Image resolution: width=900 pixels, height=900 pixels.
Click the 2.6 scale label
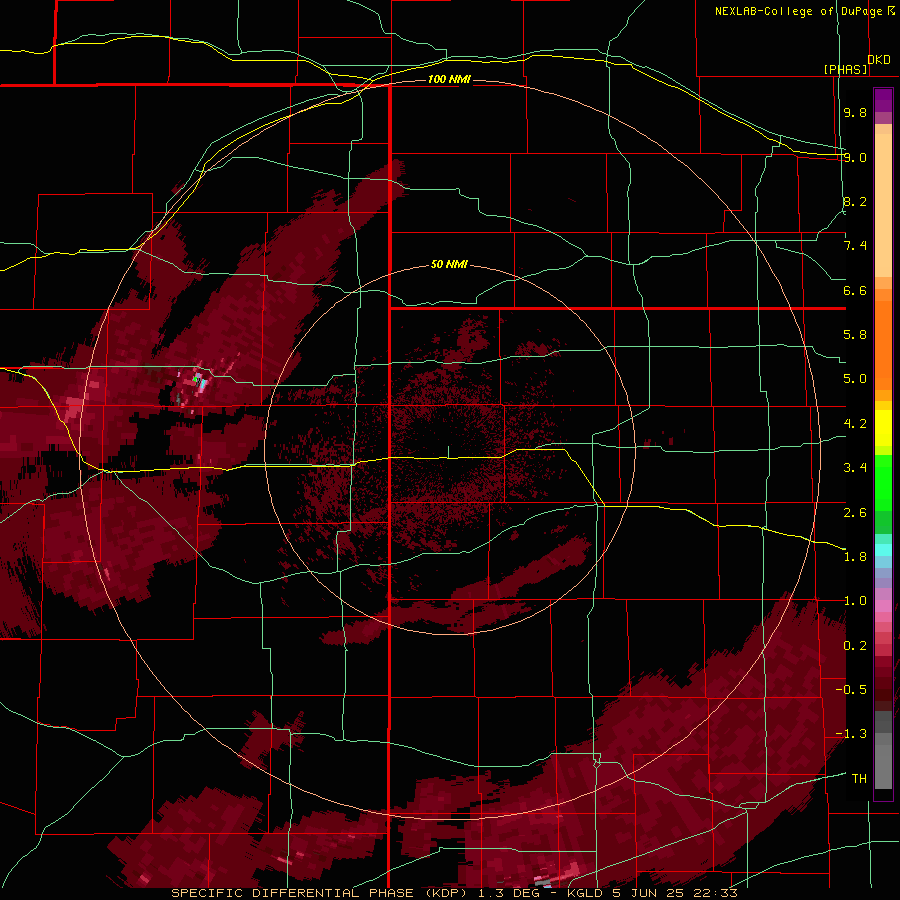click(x=855, y=513)
